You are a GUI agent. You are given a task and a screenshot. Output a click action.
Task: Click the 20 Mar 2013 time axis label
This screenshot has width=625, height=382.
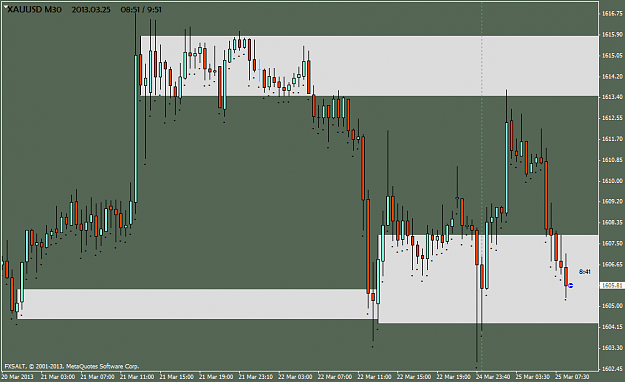click(18, 377)
